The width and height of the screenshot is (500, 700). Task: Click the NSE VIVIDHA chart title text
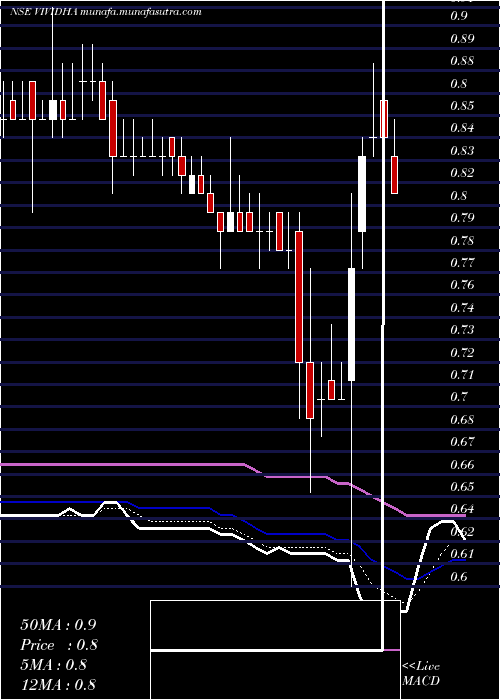105,12
